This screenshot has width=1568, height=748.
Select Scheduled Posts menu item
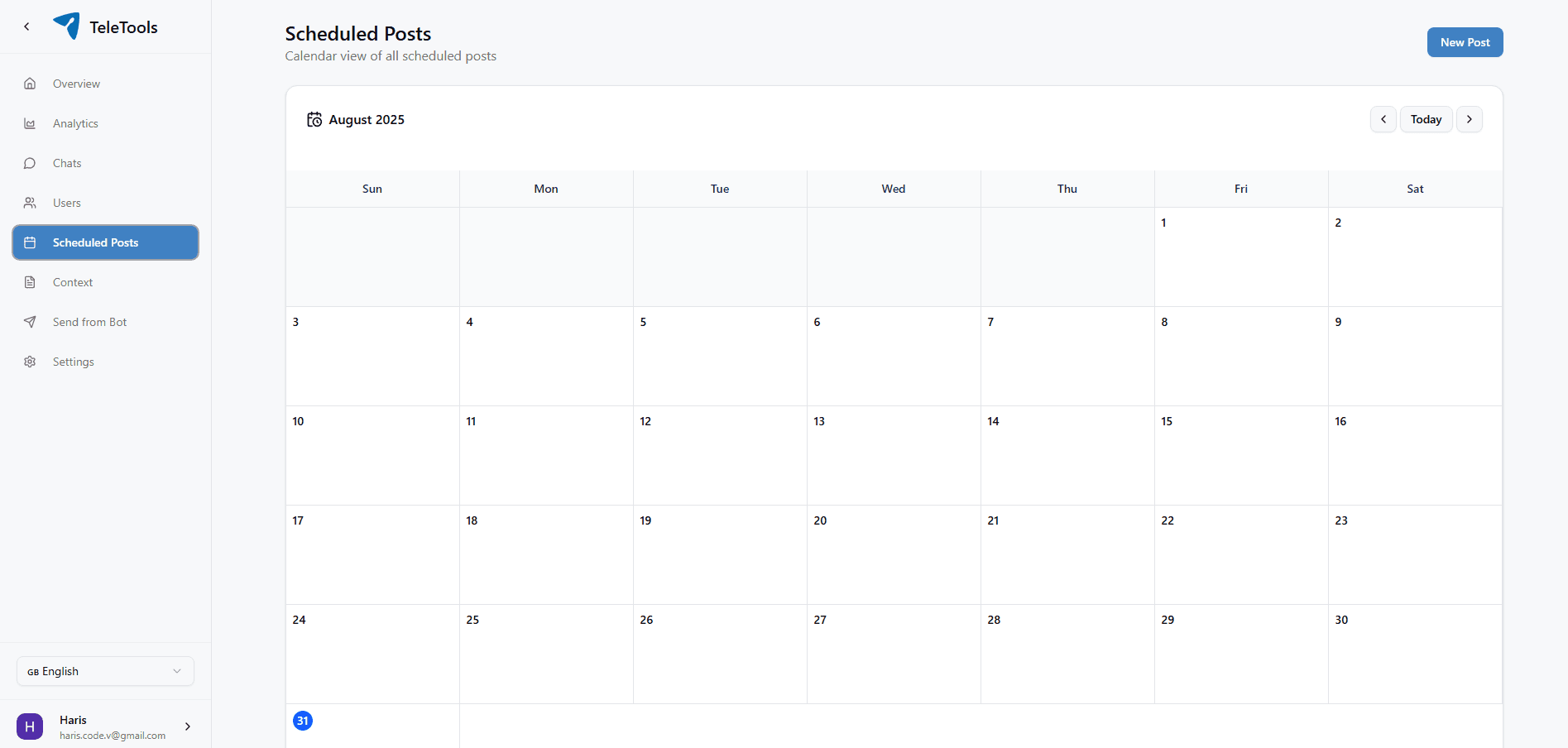pos(105,242)
